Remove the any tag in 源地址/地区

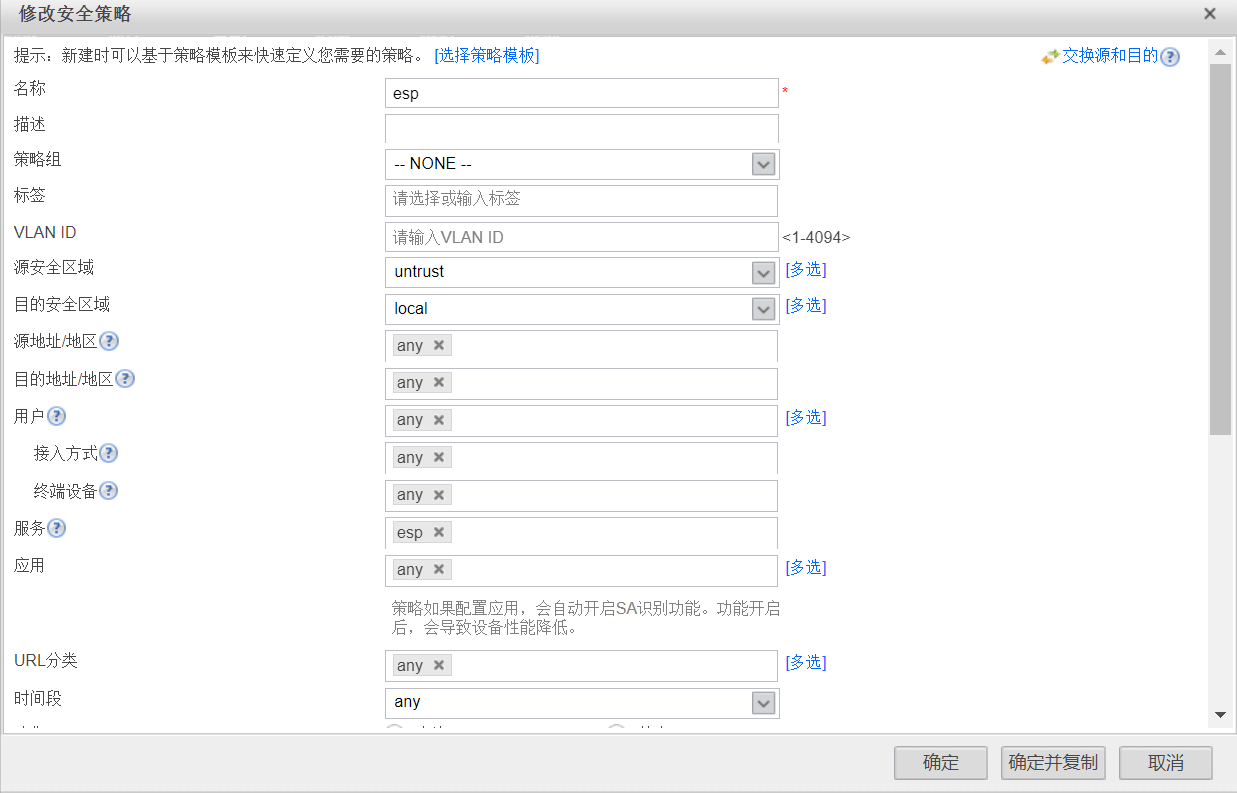tap(439, 345)
